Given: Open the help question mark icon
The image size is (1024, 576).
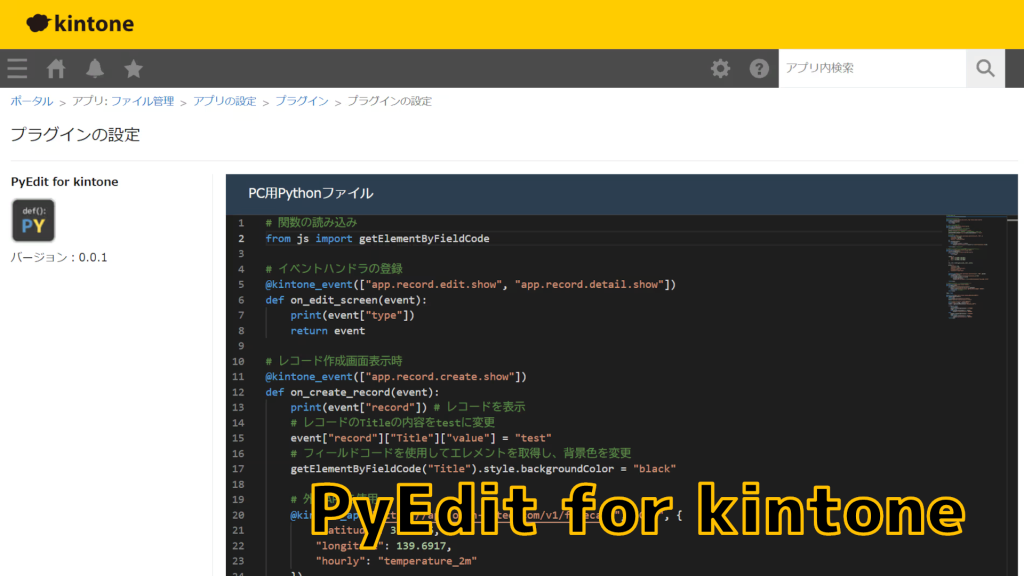Looking at the screenshot, I should 759,69.
